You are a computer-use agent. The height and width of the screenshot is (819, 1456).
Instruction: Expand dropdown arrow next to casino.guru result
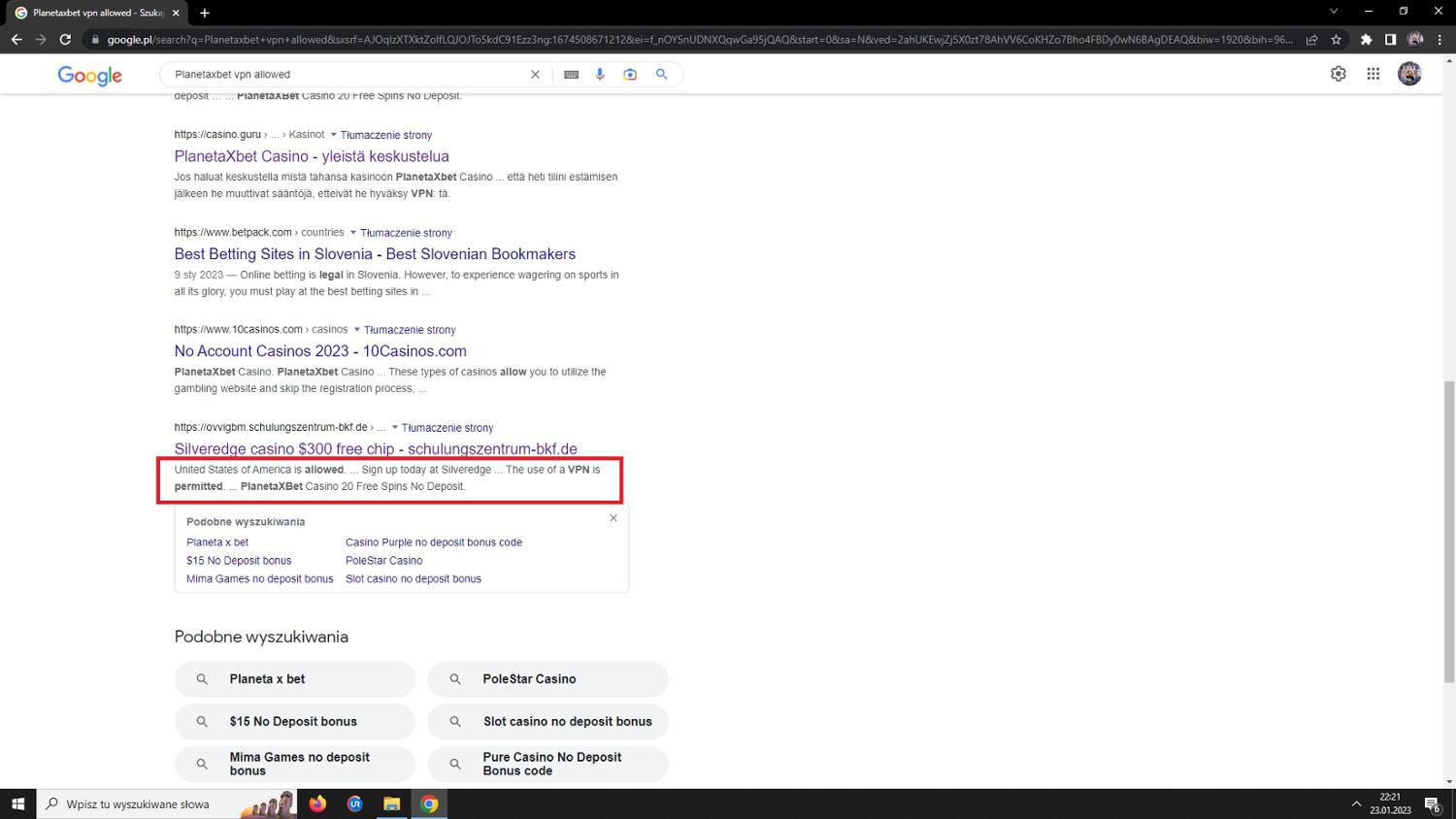(334, 135)
